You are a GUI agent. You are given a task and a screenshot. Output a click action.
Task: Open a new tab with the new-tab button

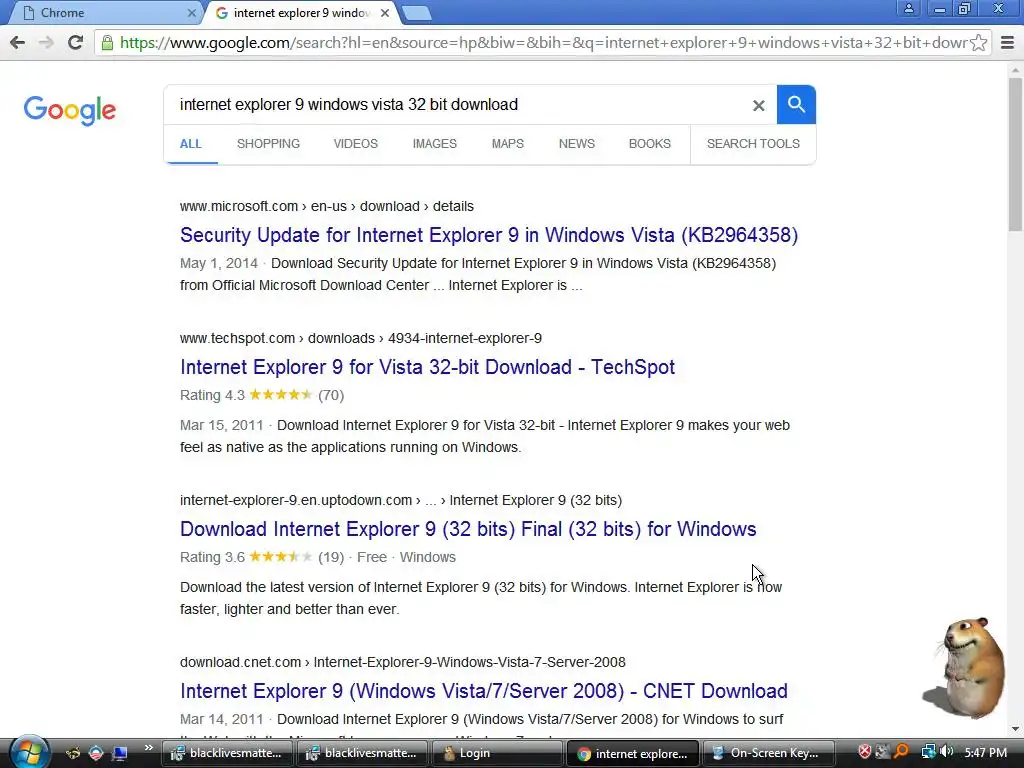(x=416, y=12)
